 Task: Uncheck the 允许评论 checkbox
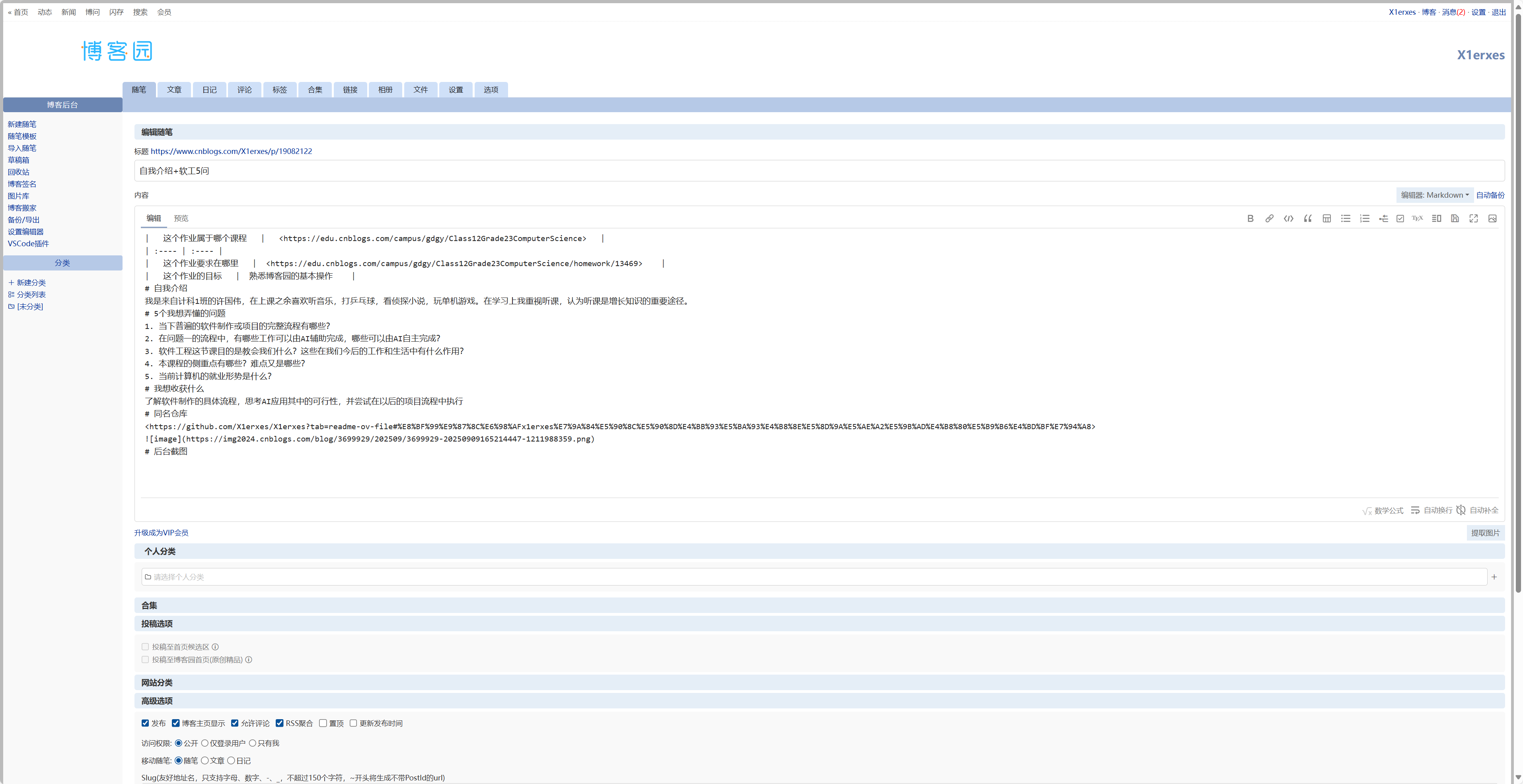pyautogui.click(x=235, y=723)
